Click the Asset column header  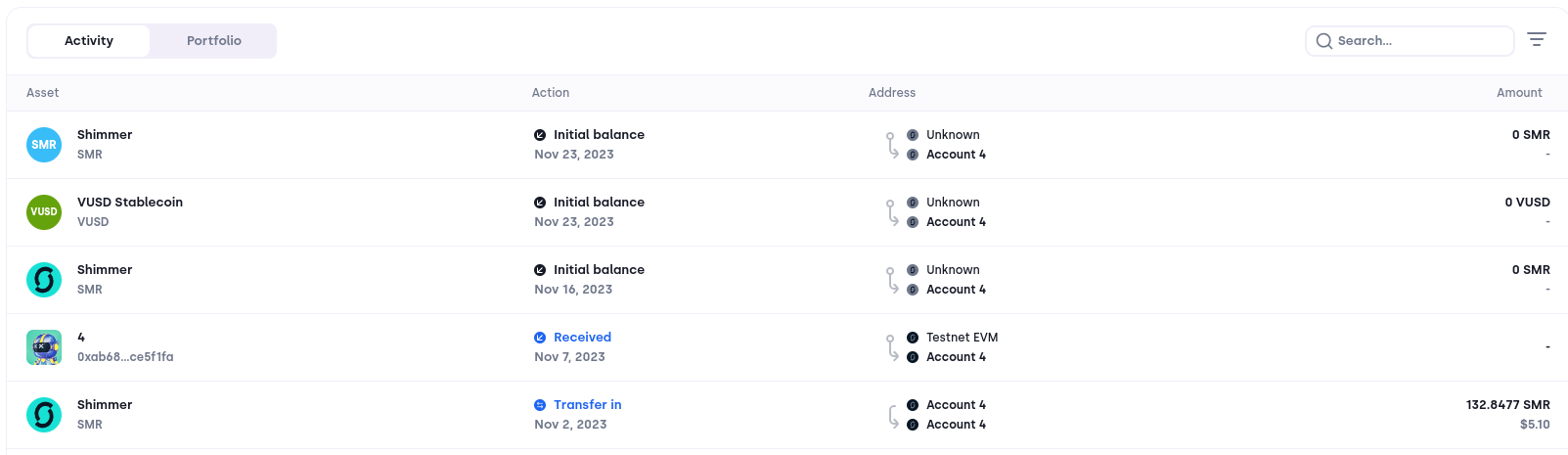(43, 93)
